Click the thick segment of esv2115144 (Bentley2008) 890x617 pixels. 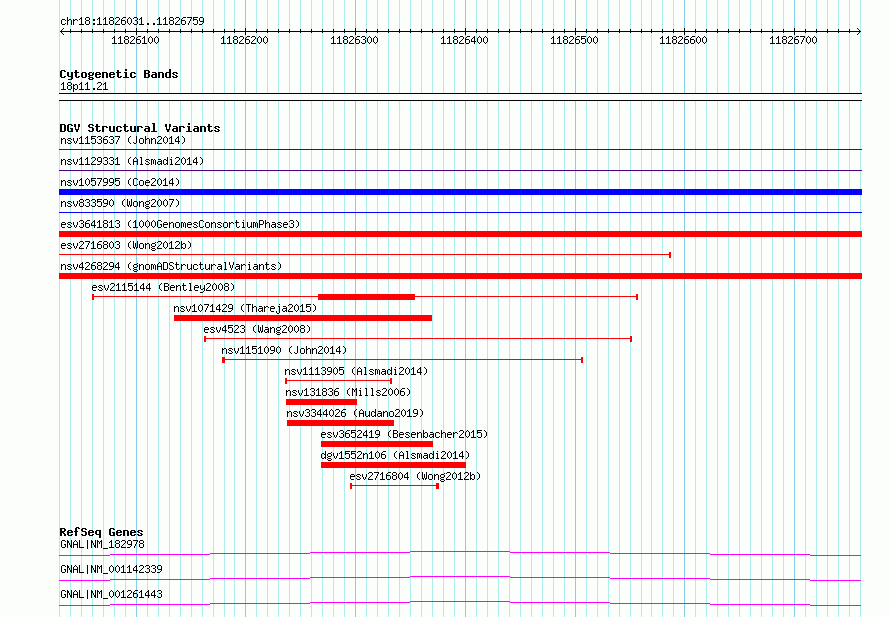[366, 297]
